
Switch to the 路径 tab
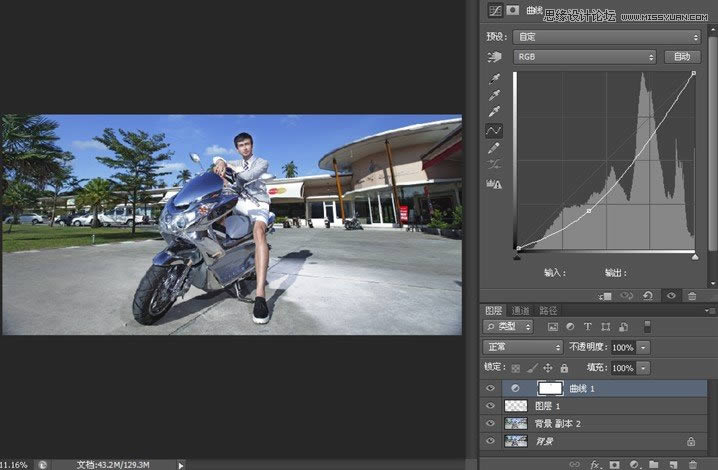548,311
